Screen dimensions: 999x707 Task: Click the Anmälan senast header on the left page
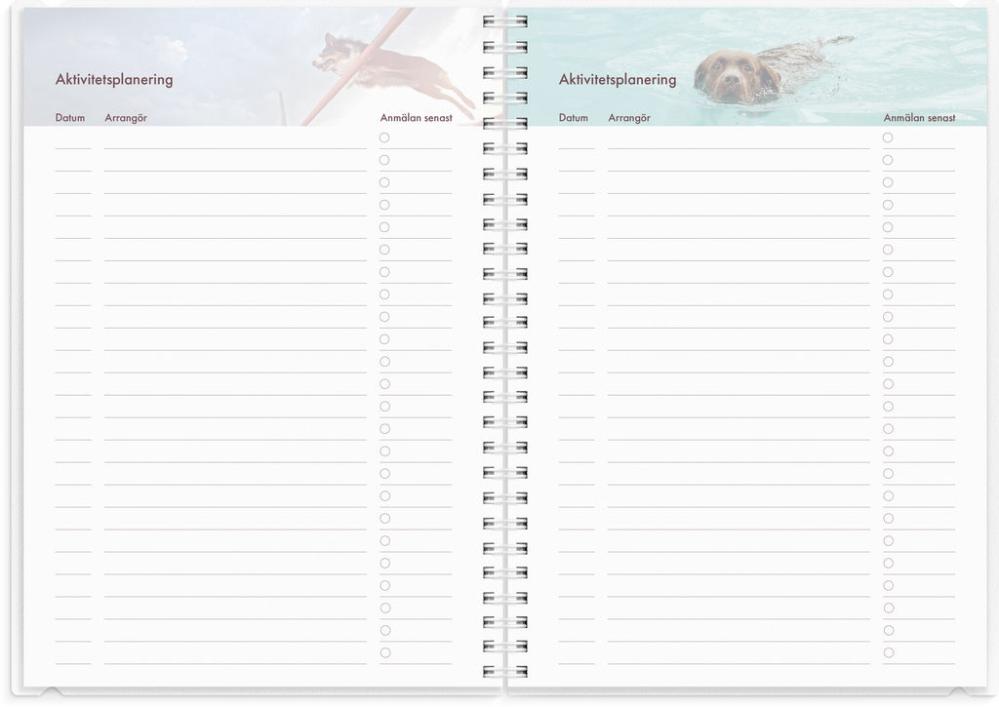click(x=416, y=118)
